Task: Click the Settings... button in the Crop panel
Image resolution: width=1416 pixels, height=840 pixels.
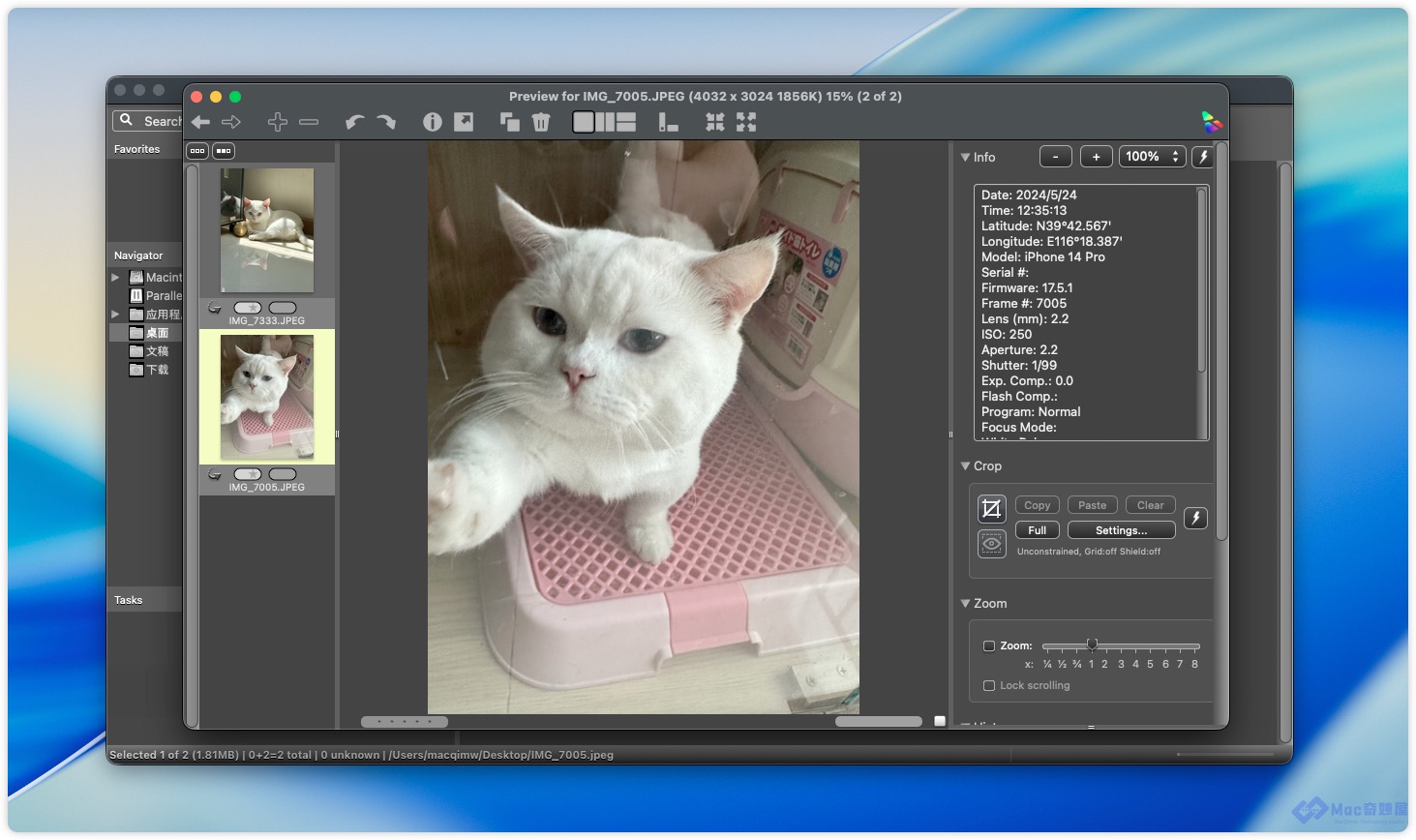Action: pyautogui.click(x=1121, y=530)
